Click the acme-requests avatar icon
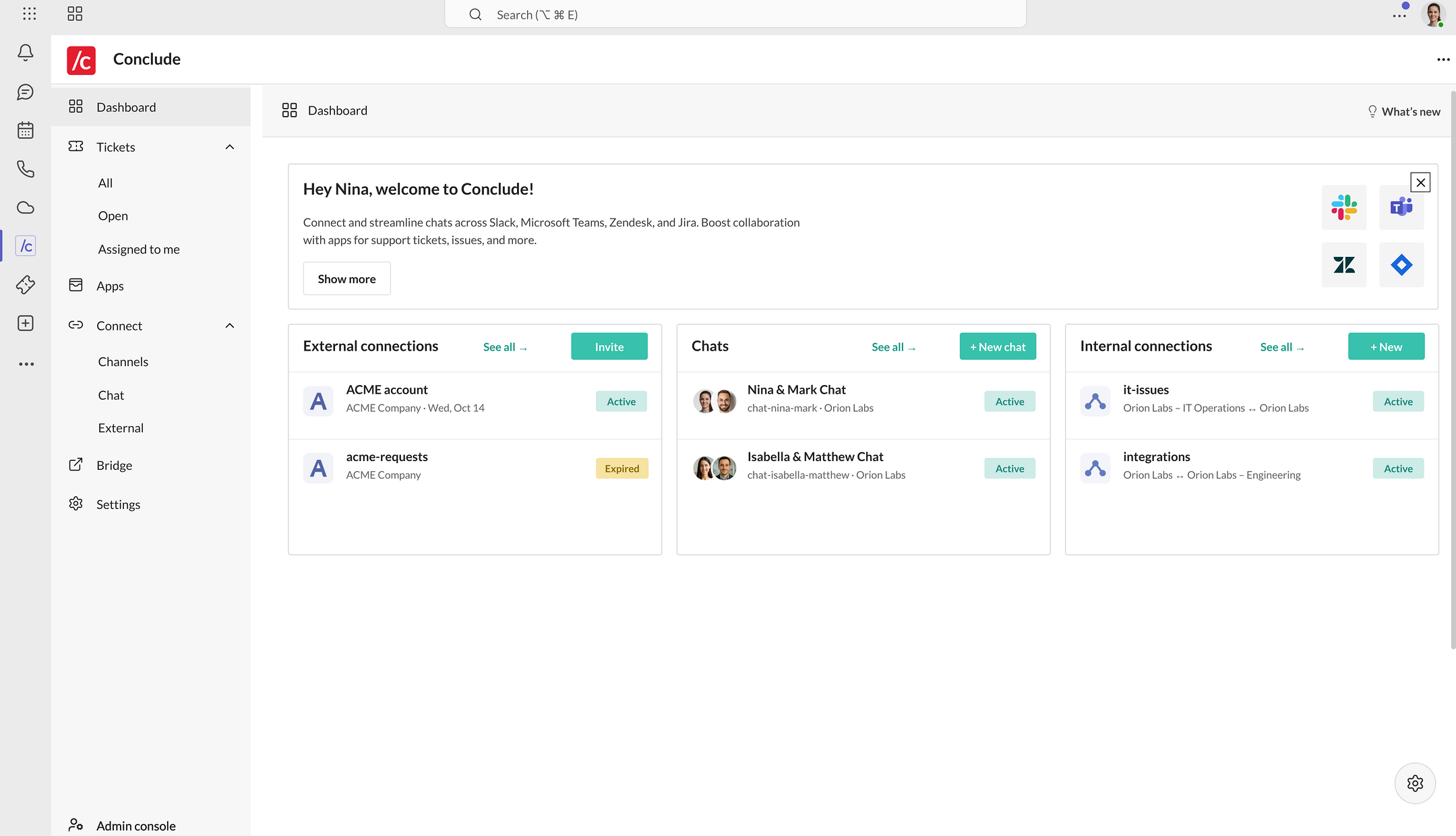The height and width of the screenshot is (836, 1456). click(318, 468)
